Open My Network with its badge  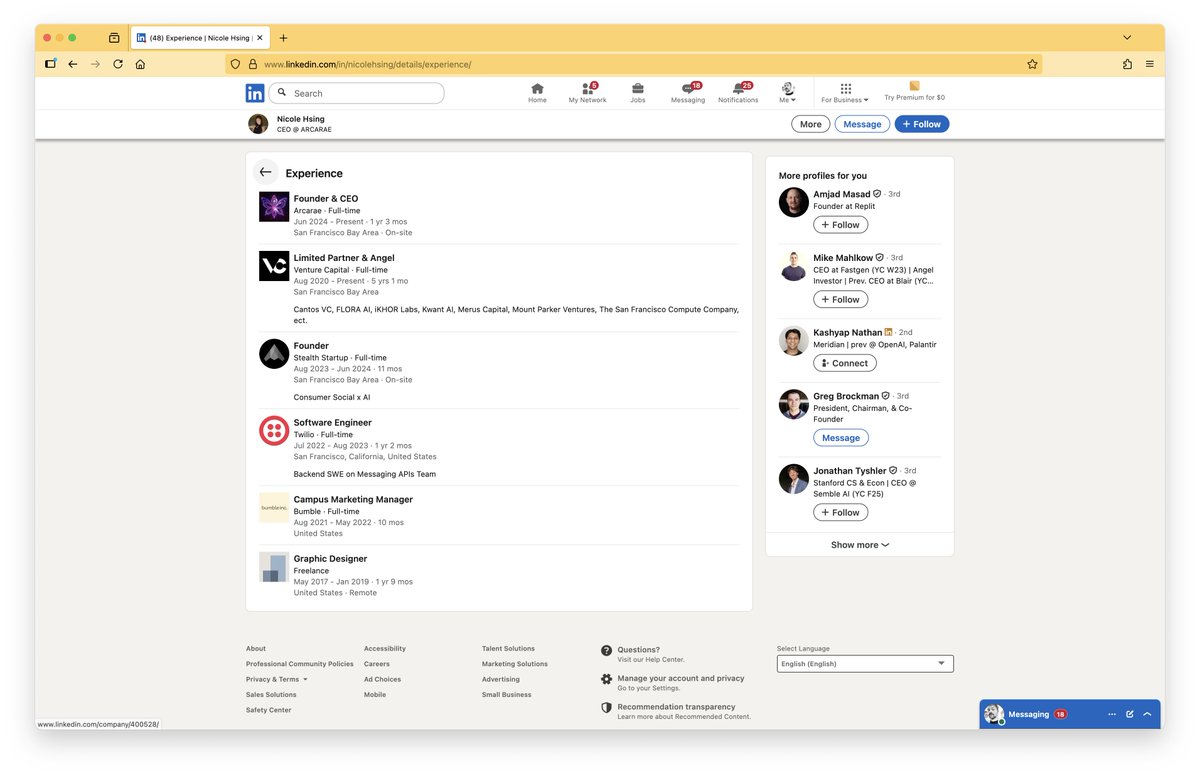click(588, 93)
